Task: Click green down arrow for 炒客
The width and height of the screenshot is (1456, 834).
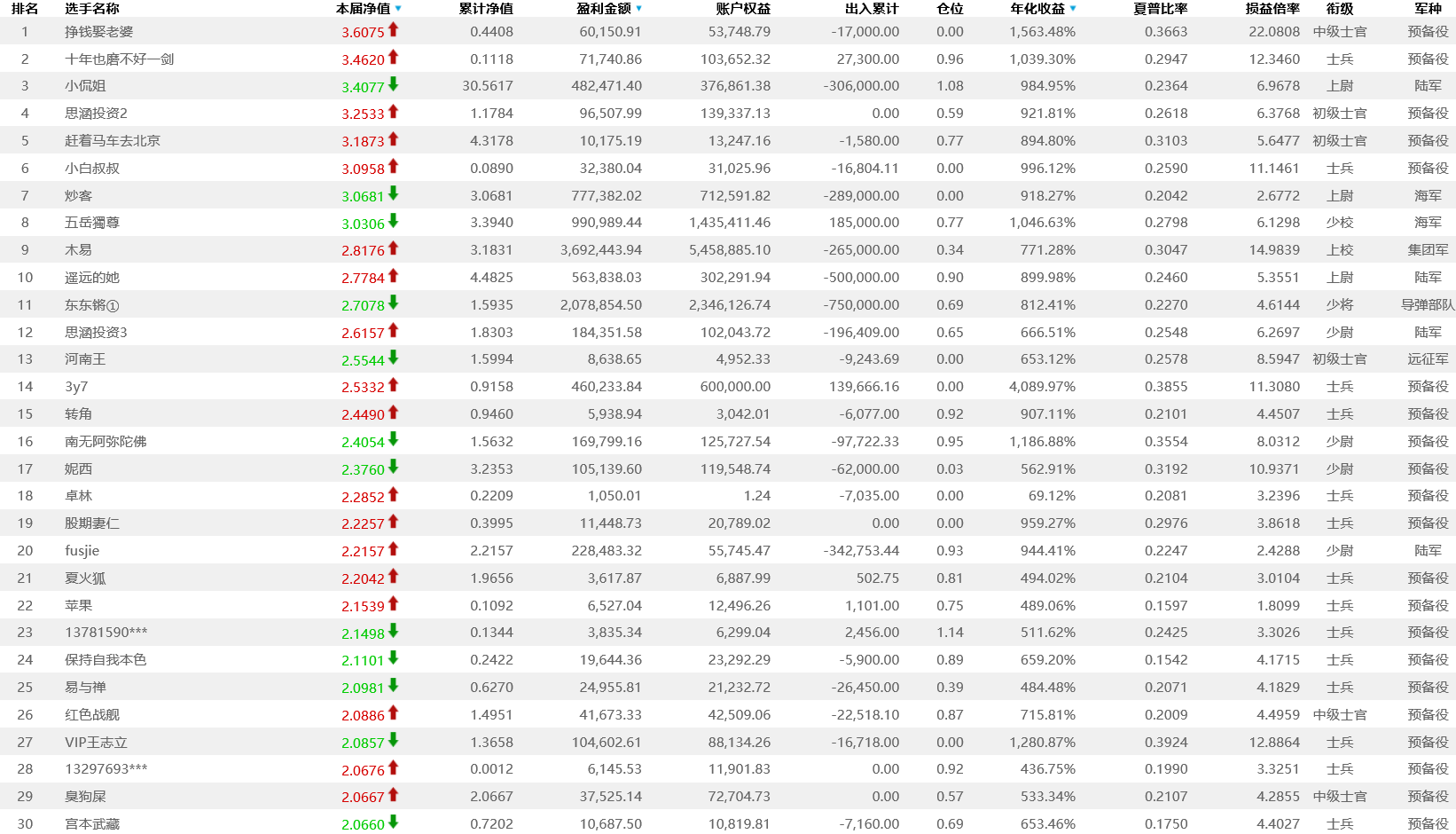Action: (393, 193)
